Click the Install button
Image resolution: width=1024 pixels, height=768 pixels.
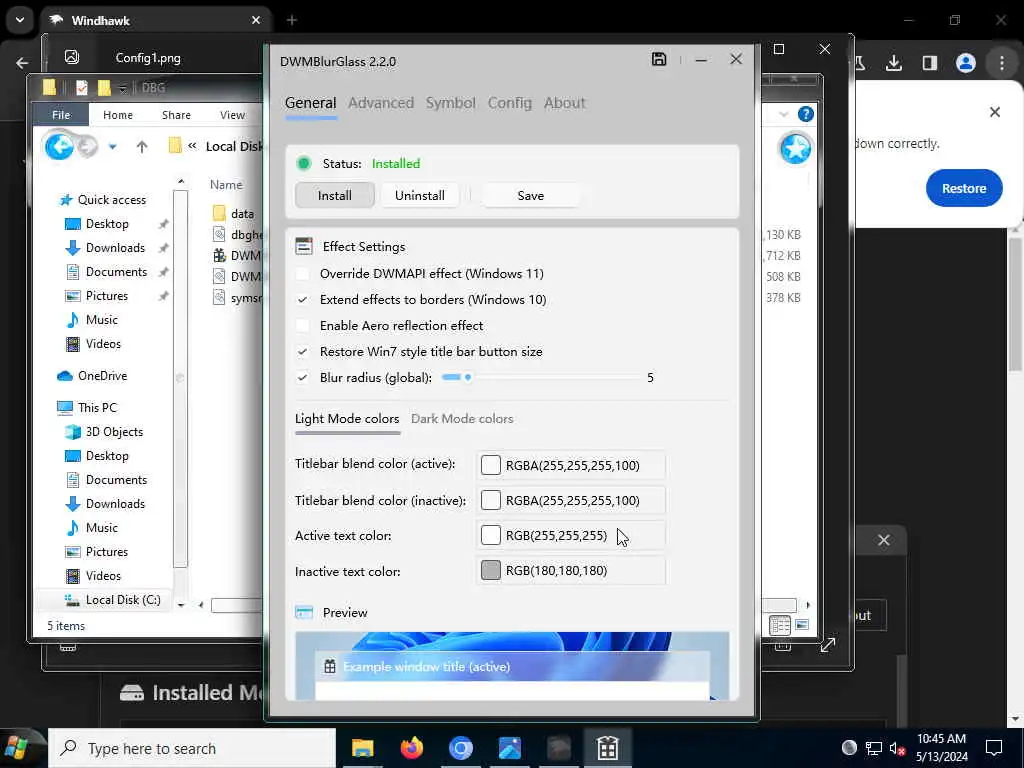[334, 195]
